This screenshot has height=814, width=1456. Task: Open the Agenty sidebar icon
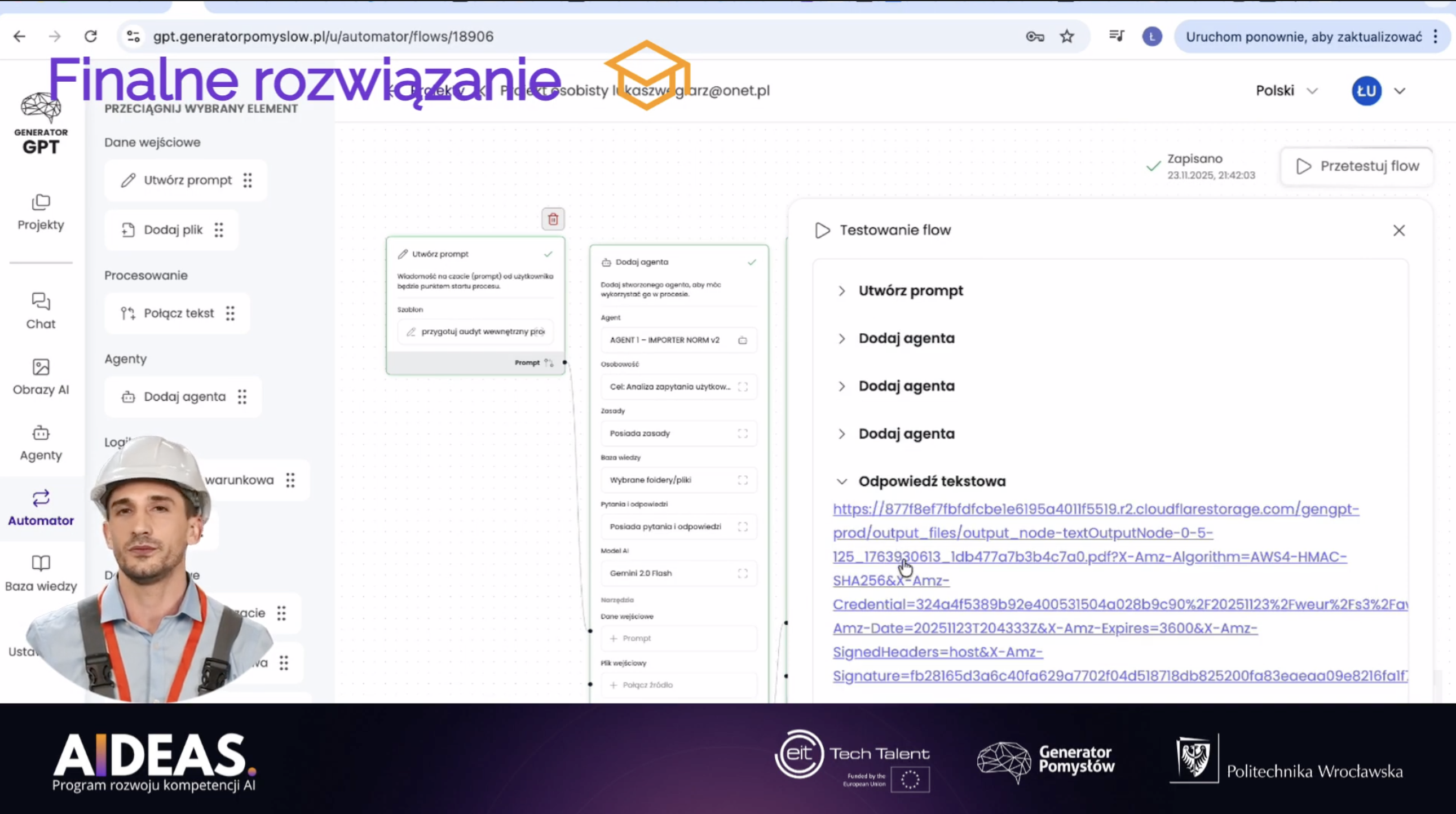[x=41, y=433]
